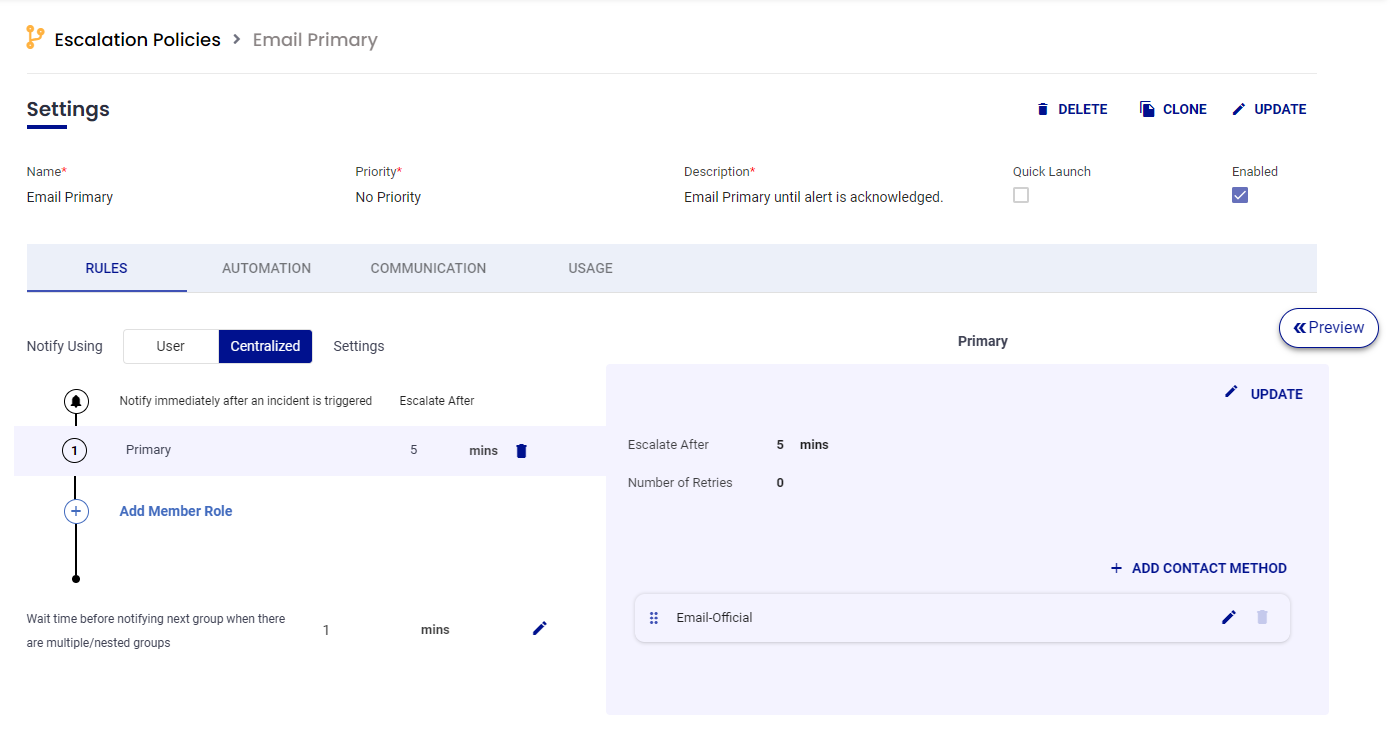The height and width of the screenshot is (732, 1392).
Task: Click the Number of Retries label
Action: click(x=680, y=483)
